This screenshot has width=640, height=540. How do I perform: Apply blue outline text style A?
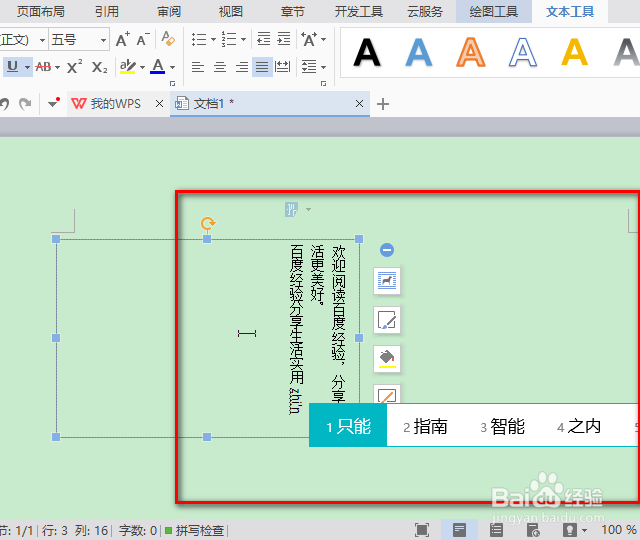click(523, 52)
